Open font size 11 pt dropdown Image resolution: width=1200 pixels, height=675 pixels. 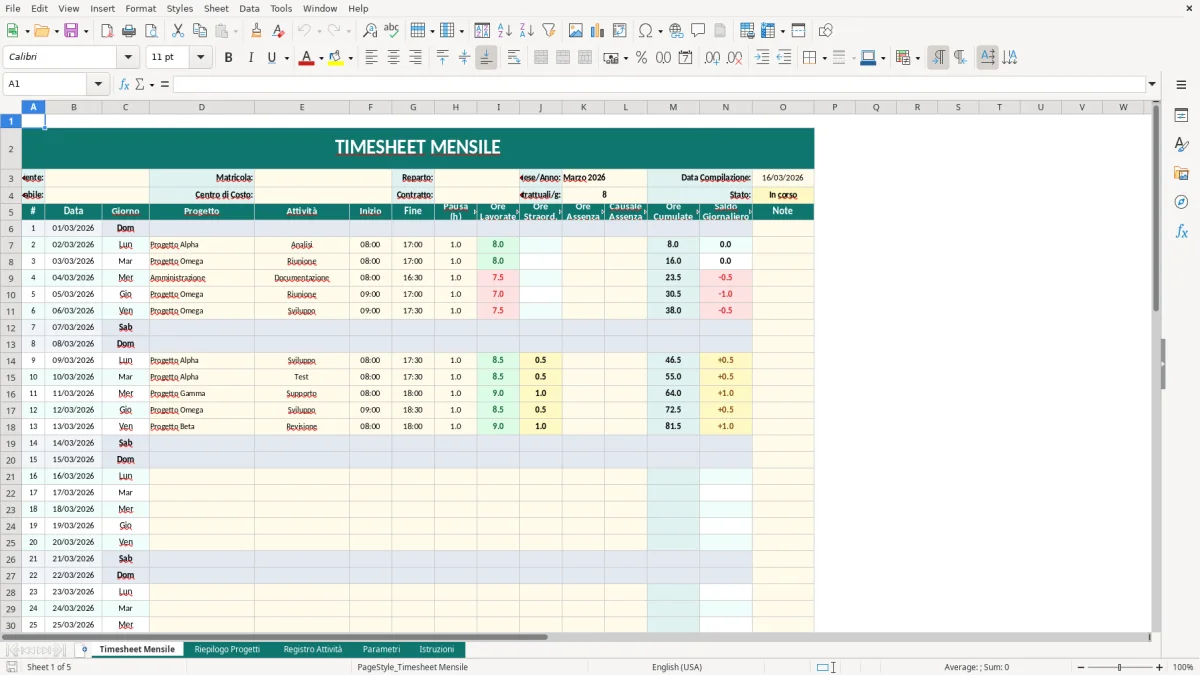pyautogui.click(x=201, y=57)
